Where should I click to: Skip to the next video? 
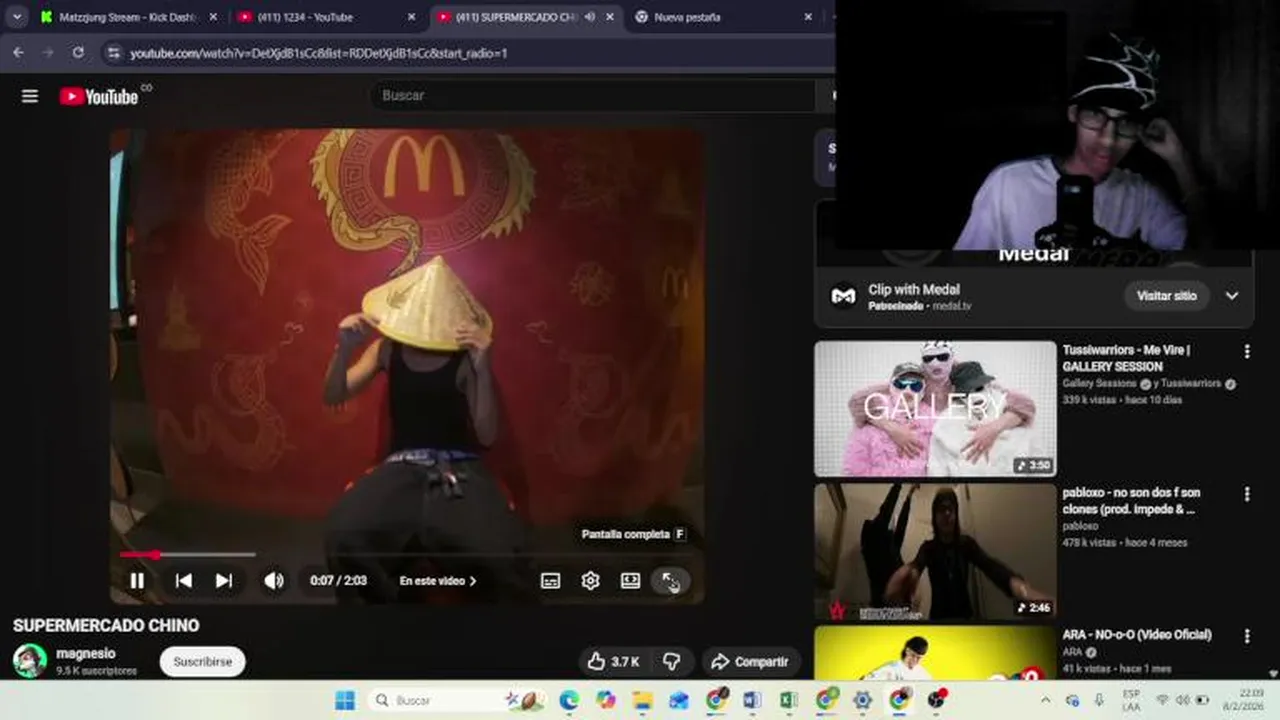click(x=224, y=581)
